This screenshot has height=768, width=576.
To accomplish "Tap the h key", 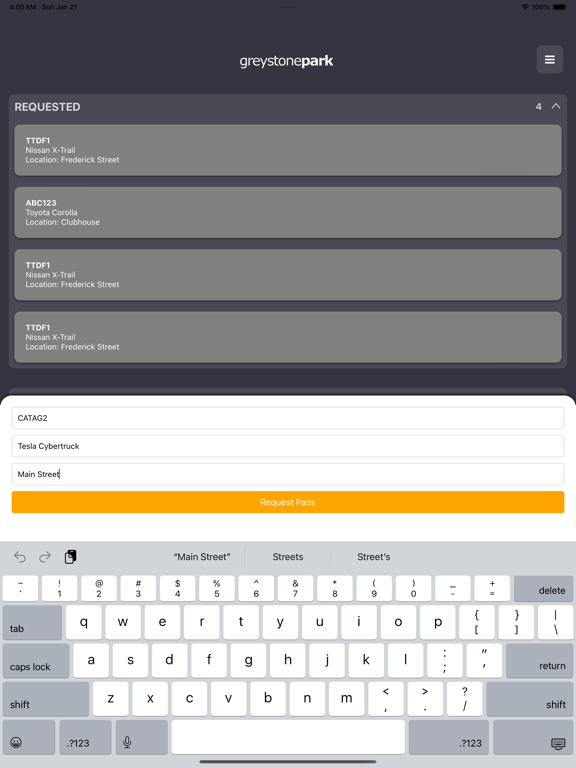I will (288, 661).
